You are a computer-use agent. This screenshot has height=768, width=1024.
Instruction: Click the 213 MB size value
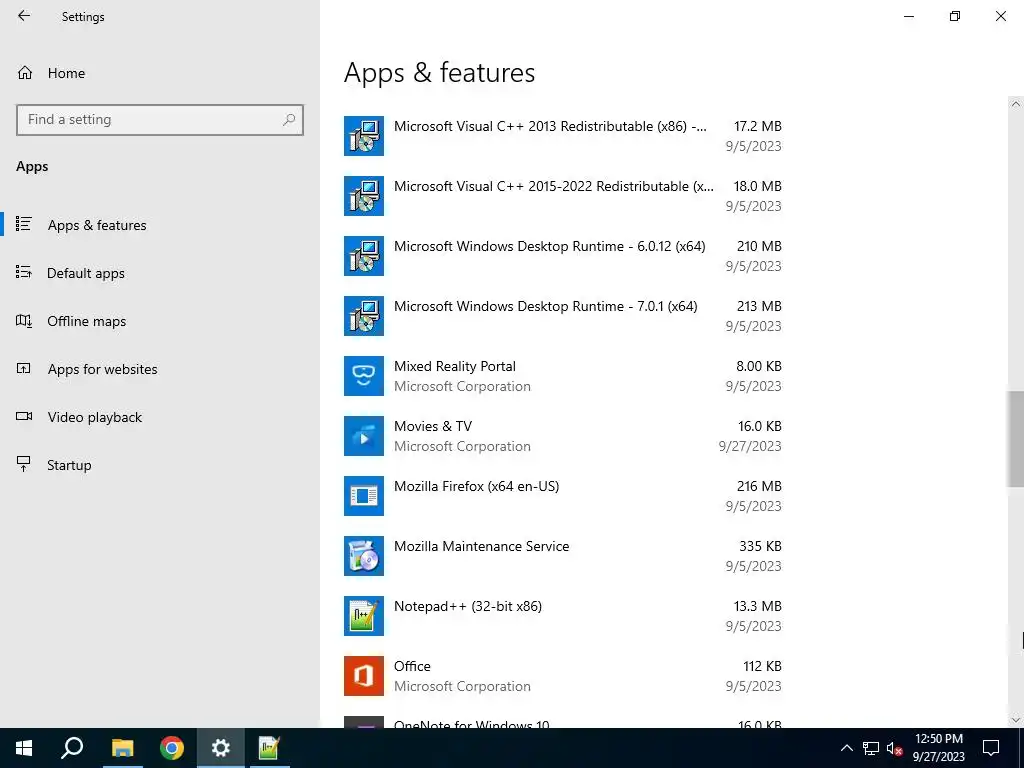(x=759, y=306)
